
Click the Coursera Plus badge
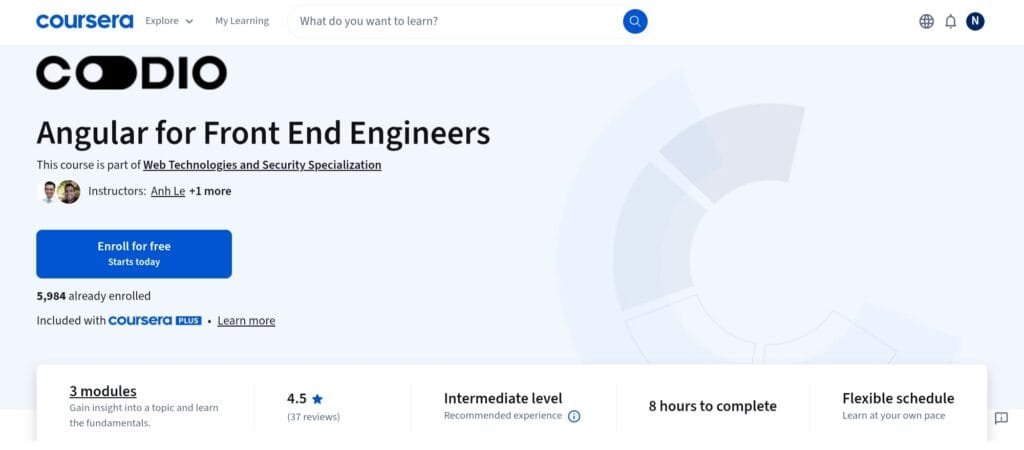pos(155,321)
